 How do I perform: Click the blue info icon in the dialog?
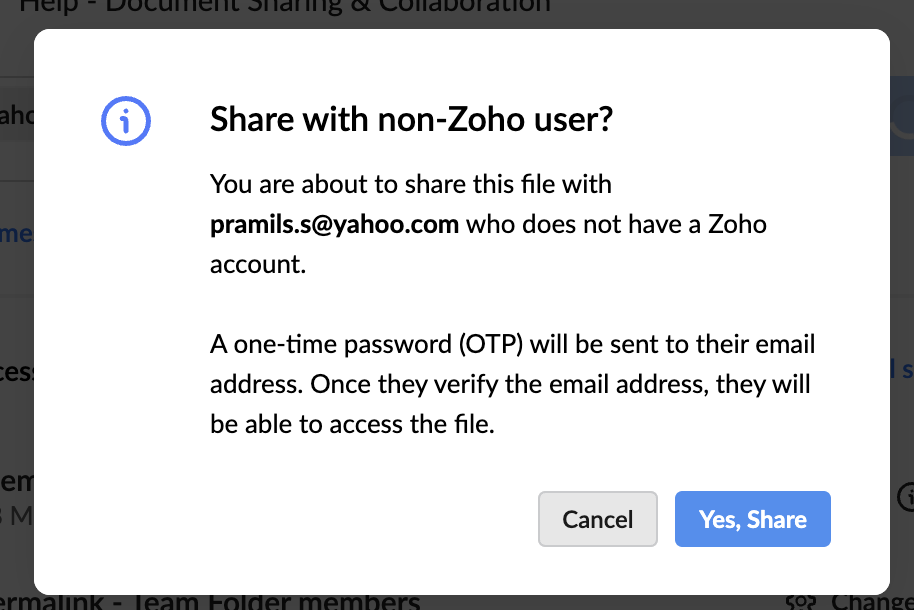(x=126, y=121)
